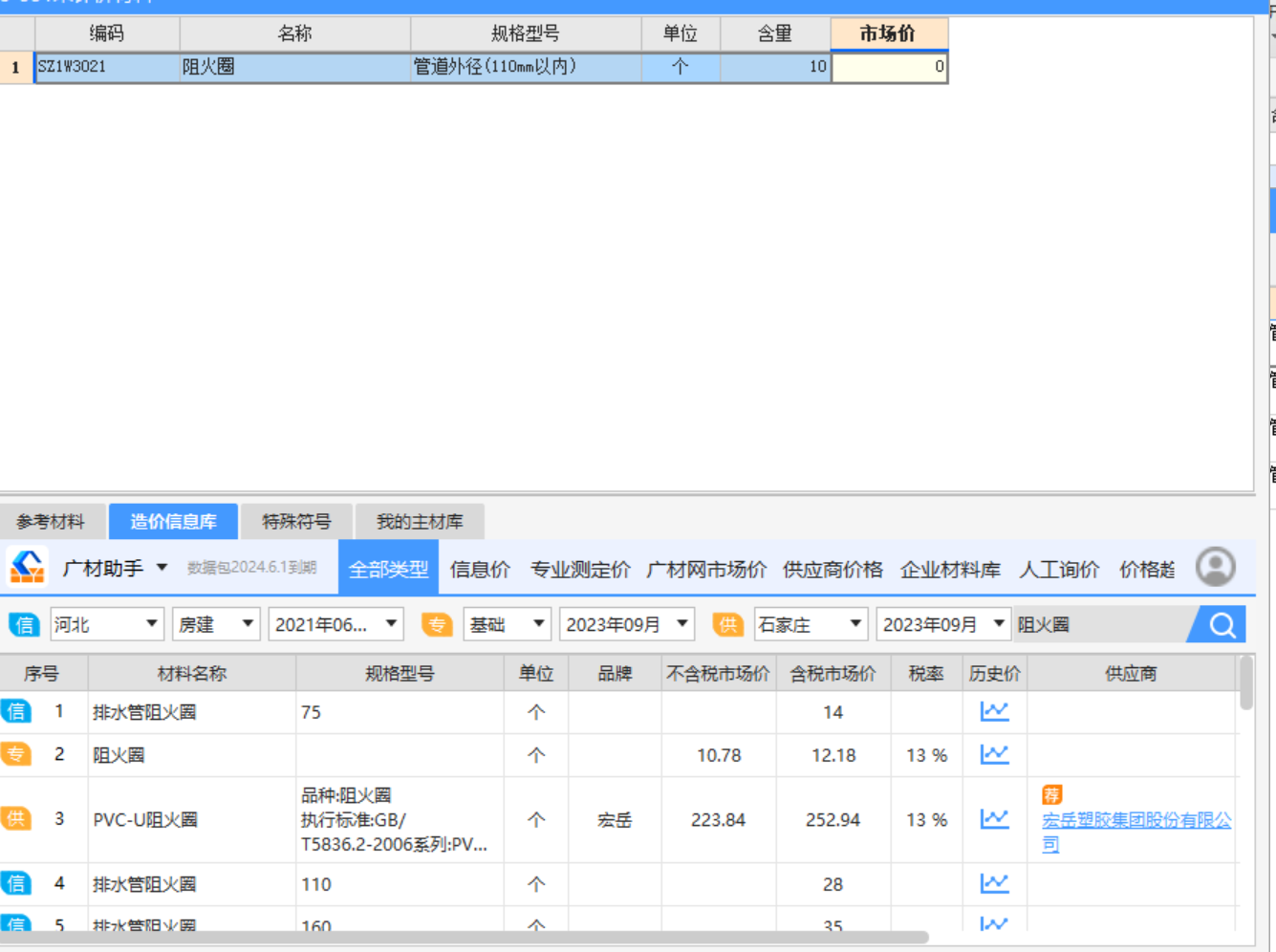View history price chart for row 1
Image resolution: width=1276 pixels, height=952 pixels.
pos(994,711)
